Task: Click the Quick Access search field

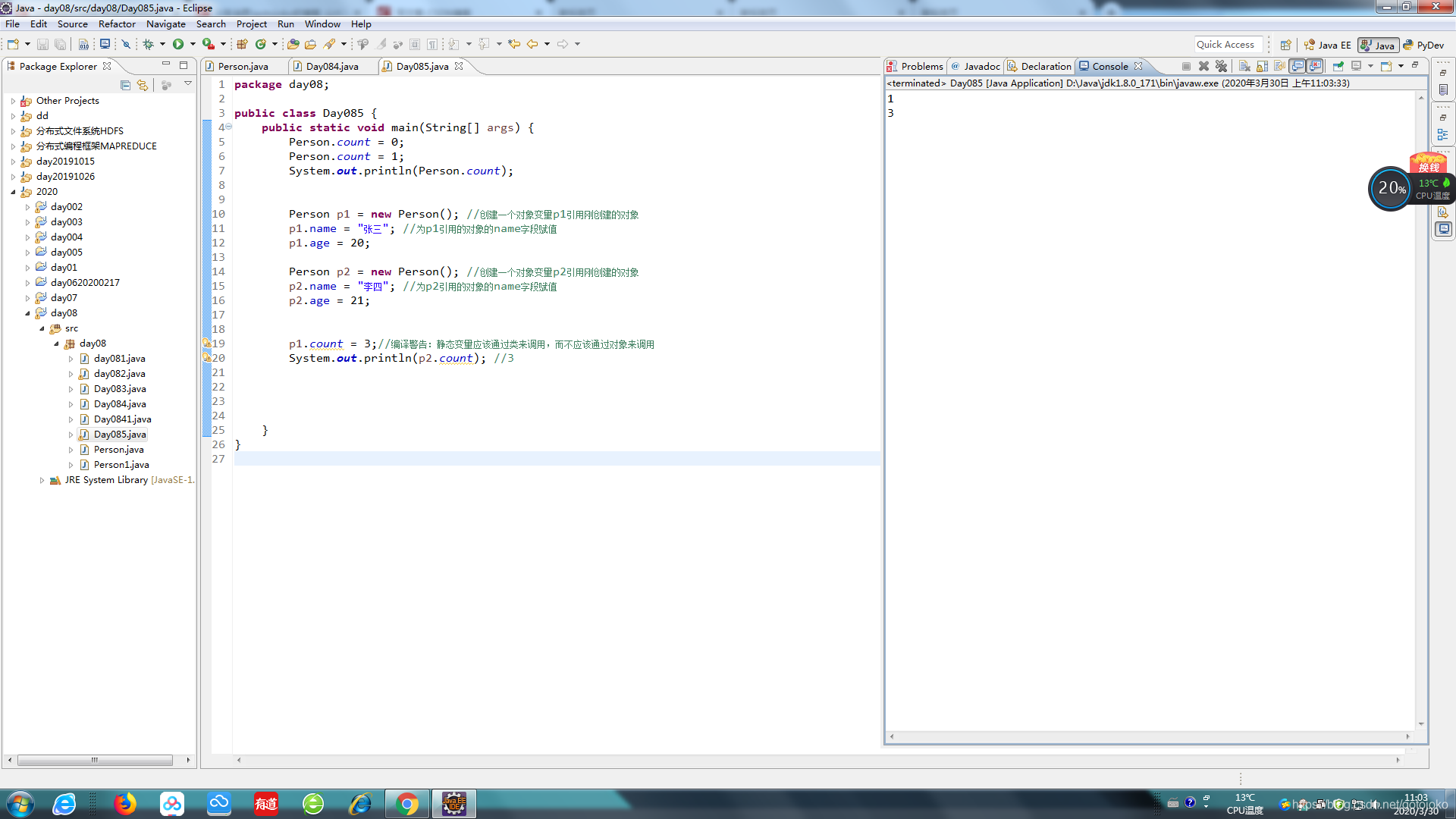Action: point(1228,45)
